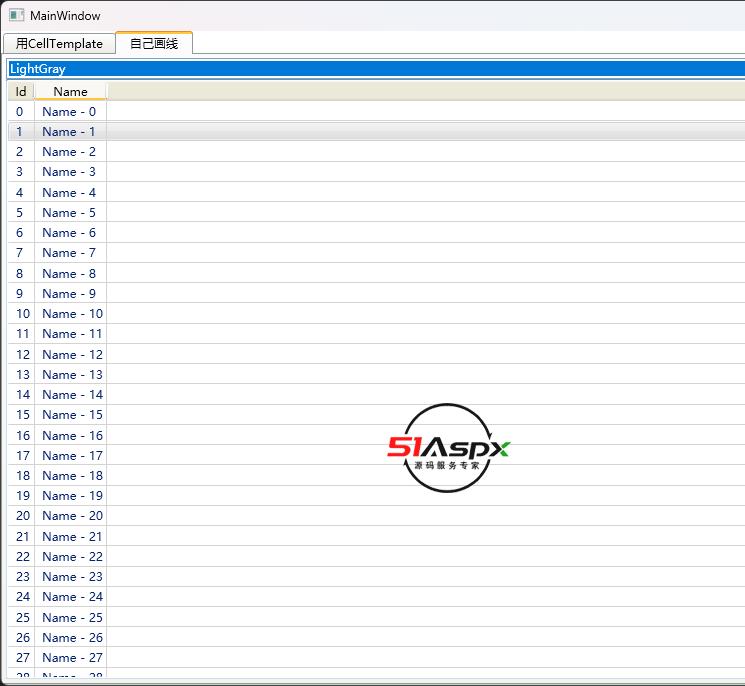Select the row labeled Name - 0
Image resolution: width=745 pixels, height=686 pixels.
coord(69,112)
